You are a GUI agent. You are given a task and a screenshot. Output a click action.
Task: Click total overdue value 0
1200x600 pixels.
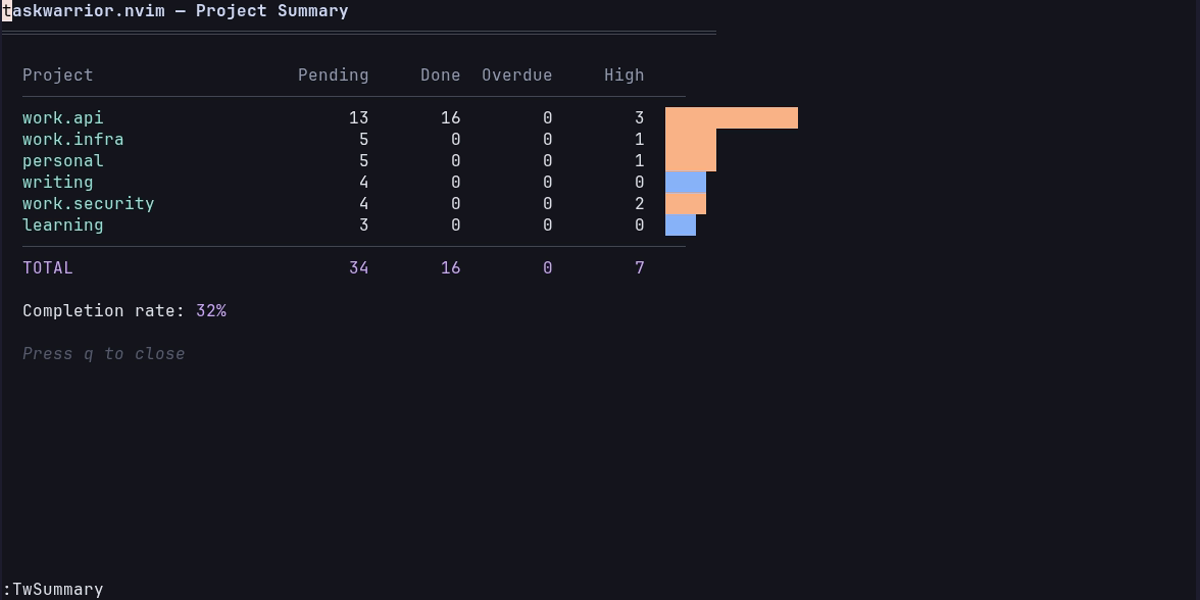547,268
